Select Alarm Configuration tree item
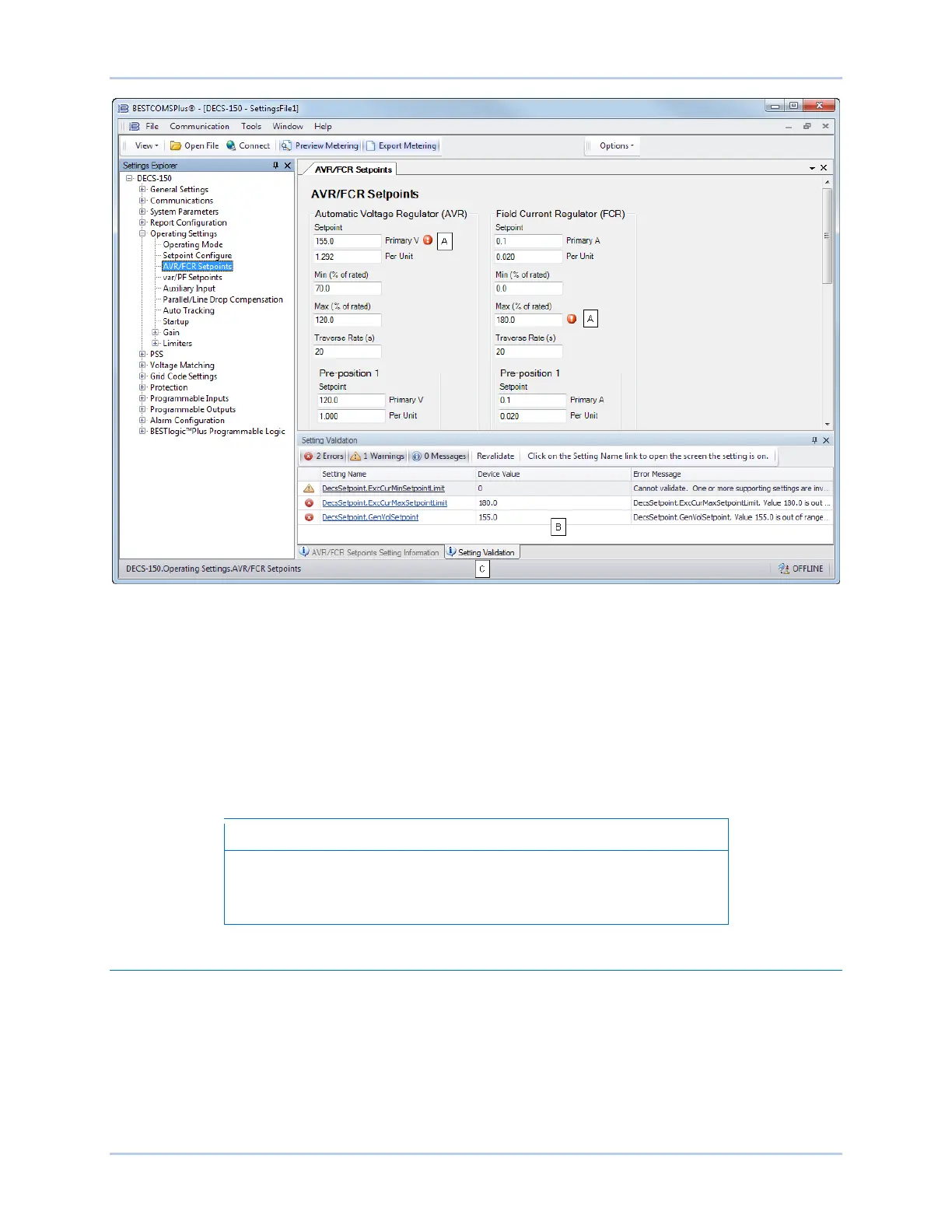 point(187,420)
